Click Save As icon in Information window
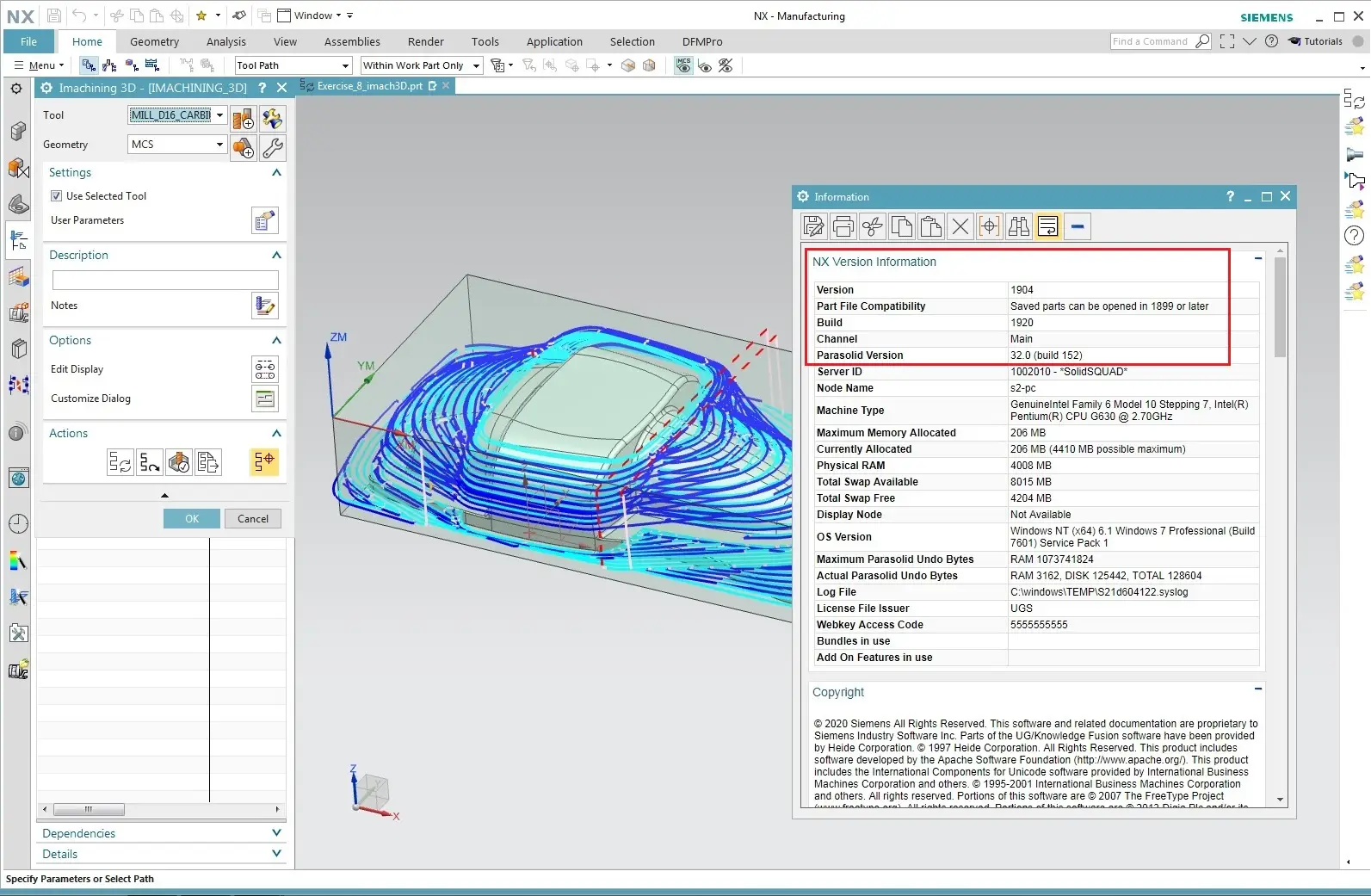Screen dimensions: 1371x896 [x=814, y=226]
